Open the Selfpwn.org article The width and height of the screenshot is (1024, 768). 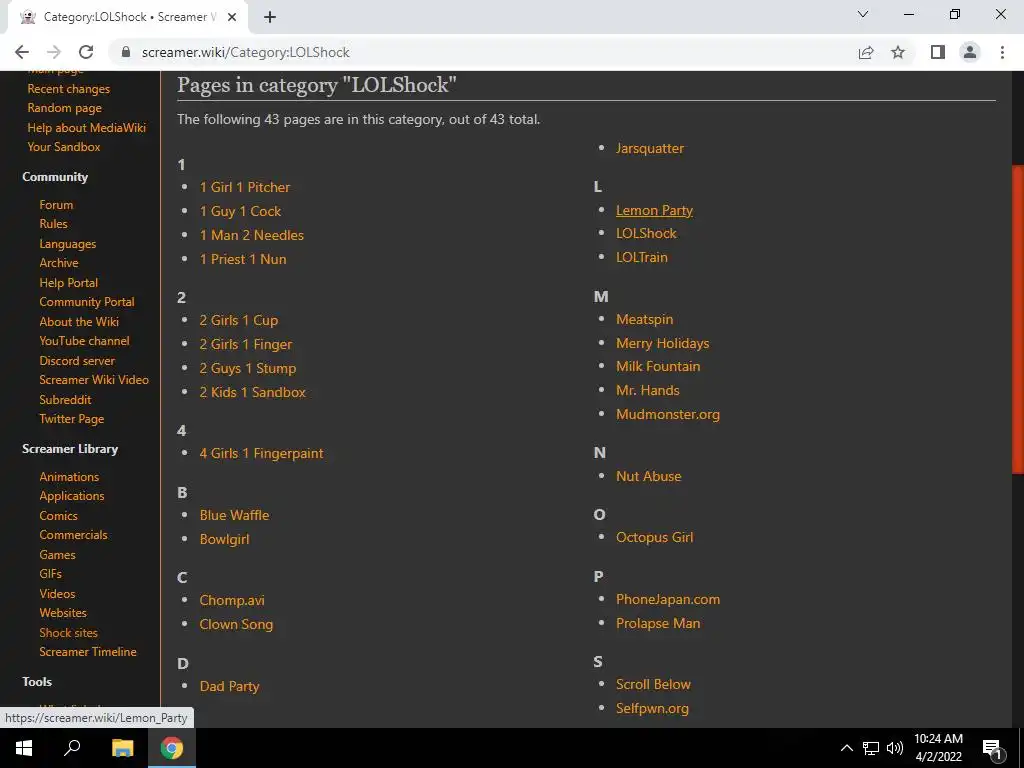652,709
